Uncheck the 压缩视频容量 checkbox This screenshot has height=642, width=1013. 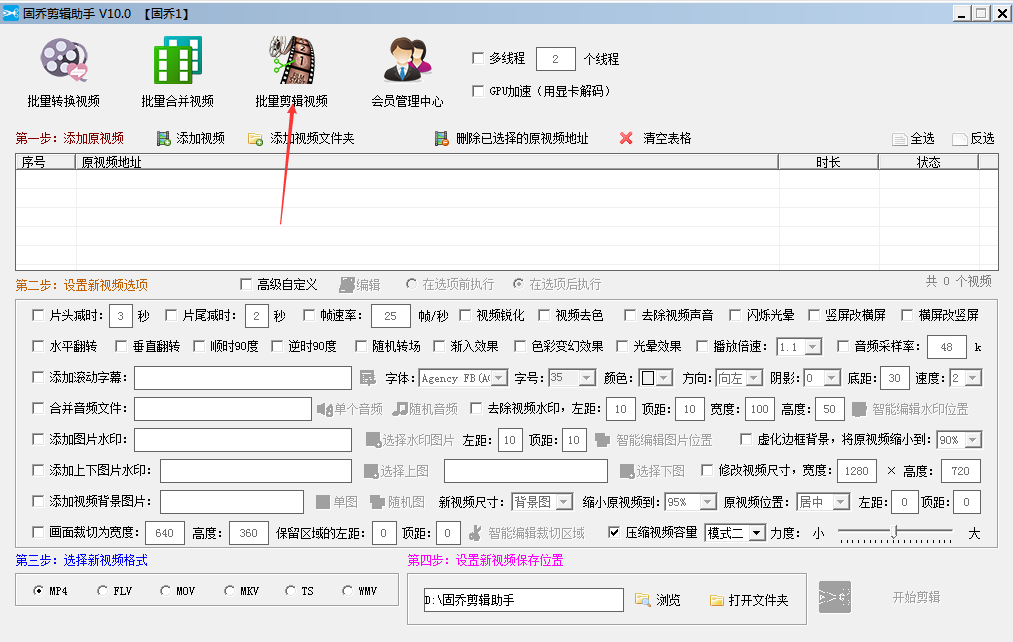coord(614,532)
